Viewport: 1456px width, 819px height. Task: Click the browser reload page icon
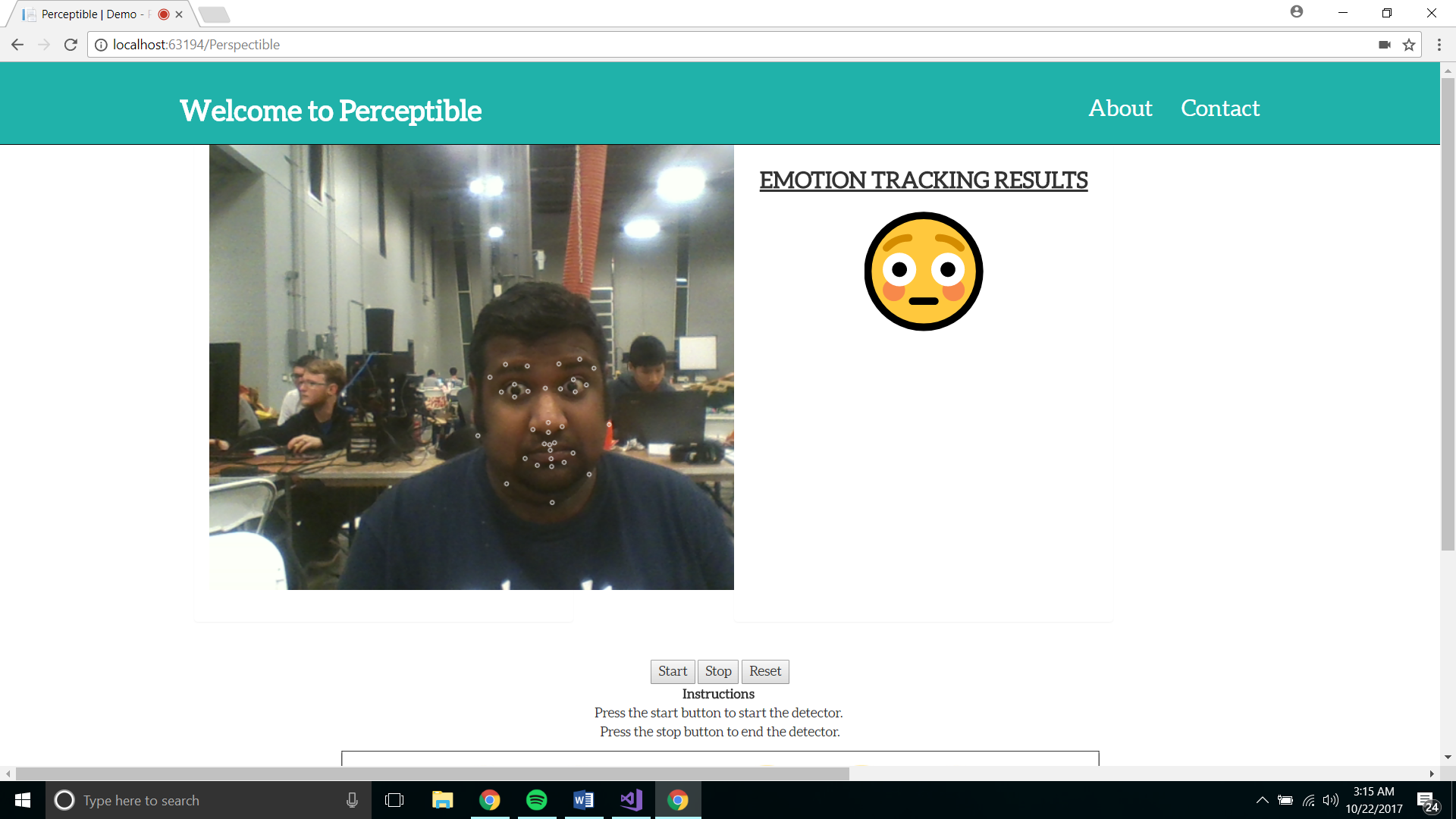tap(71, 45)
